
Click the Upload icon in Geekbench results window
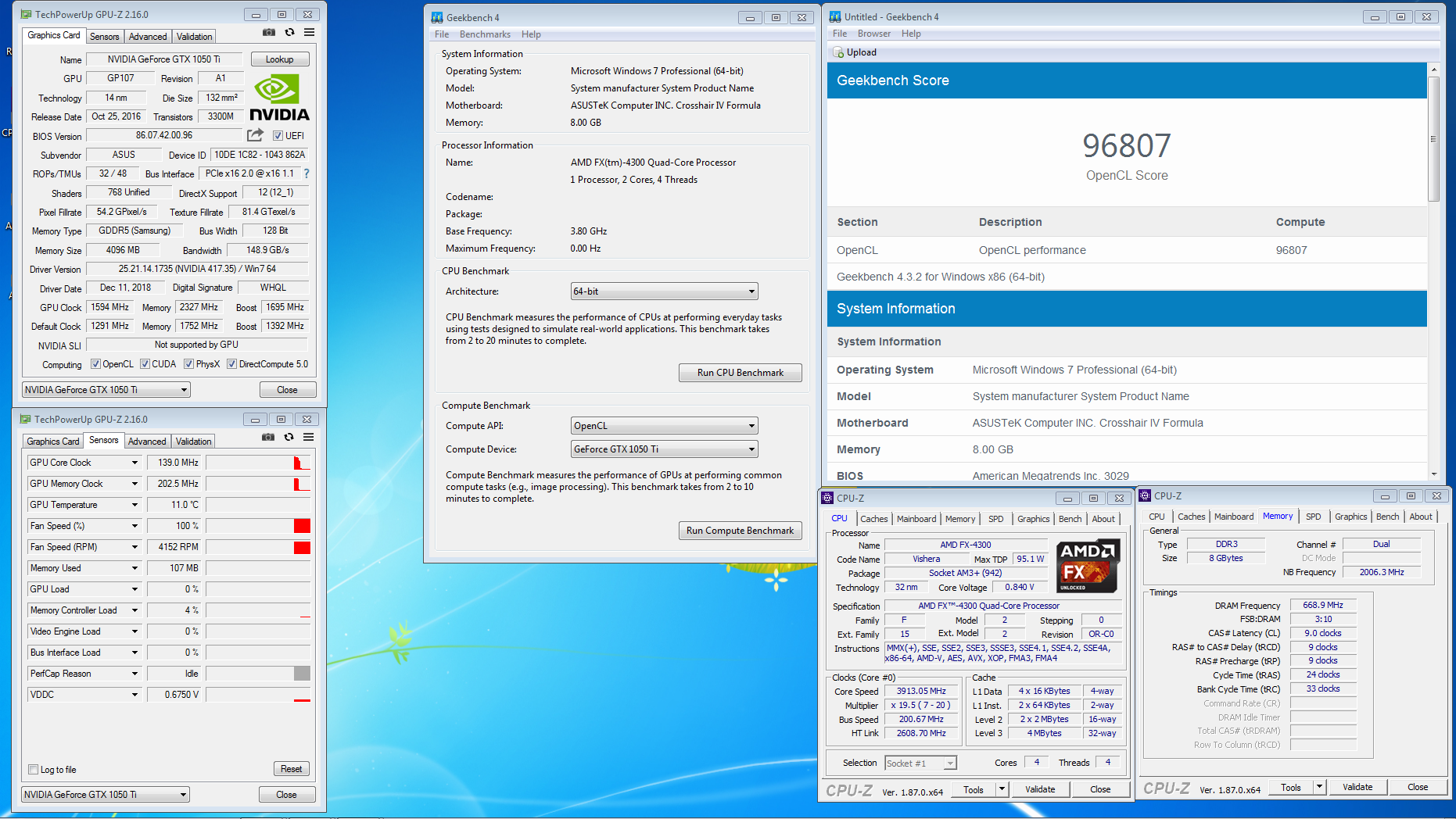[x=838, y=52]
